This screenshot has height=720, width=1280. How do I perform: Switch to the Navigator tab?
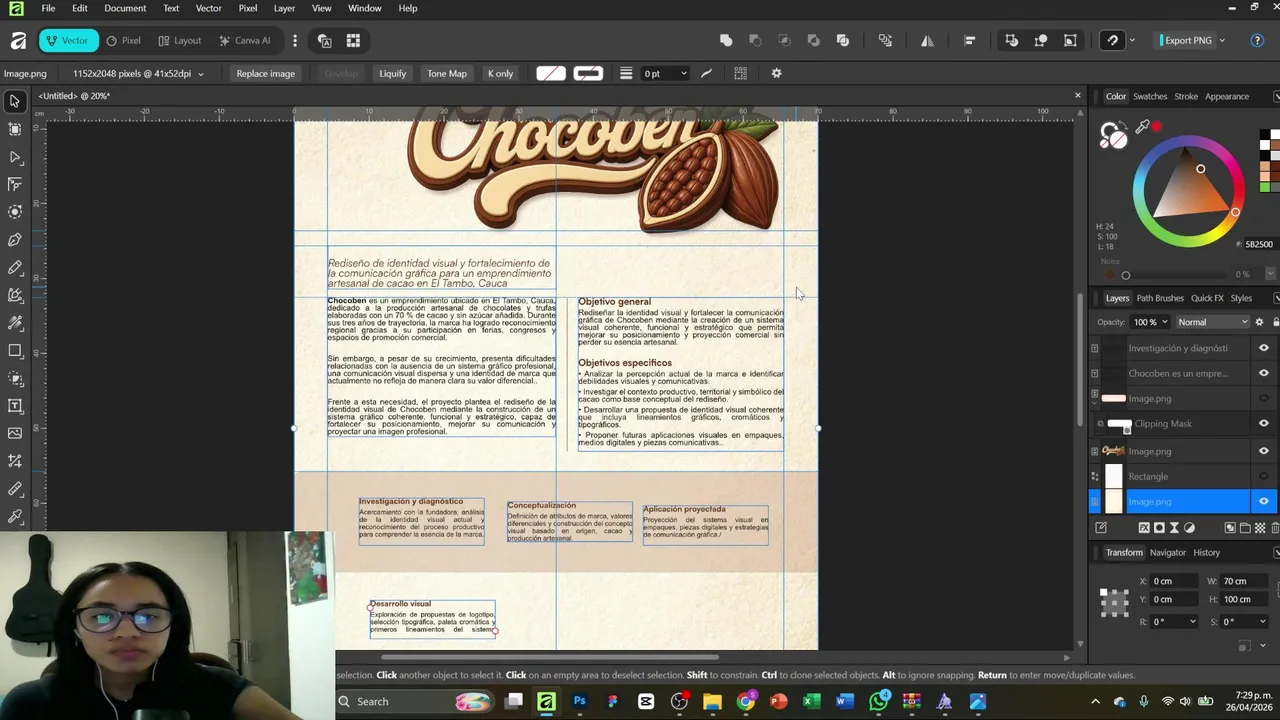click(1167, 553)
